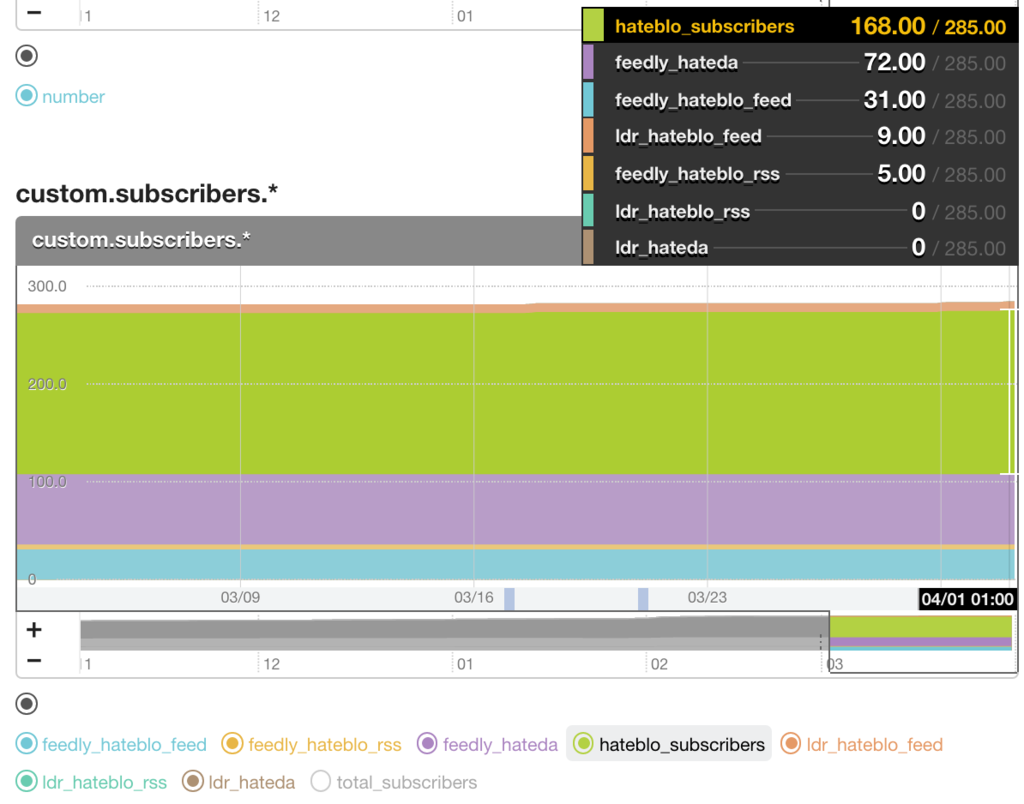Viewport: 1024px width, 804px height.
Task: Click the gray area of the subscribers overview timeline
Action: pos(454,634)
